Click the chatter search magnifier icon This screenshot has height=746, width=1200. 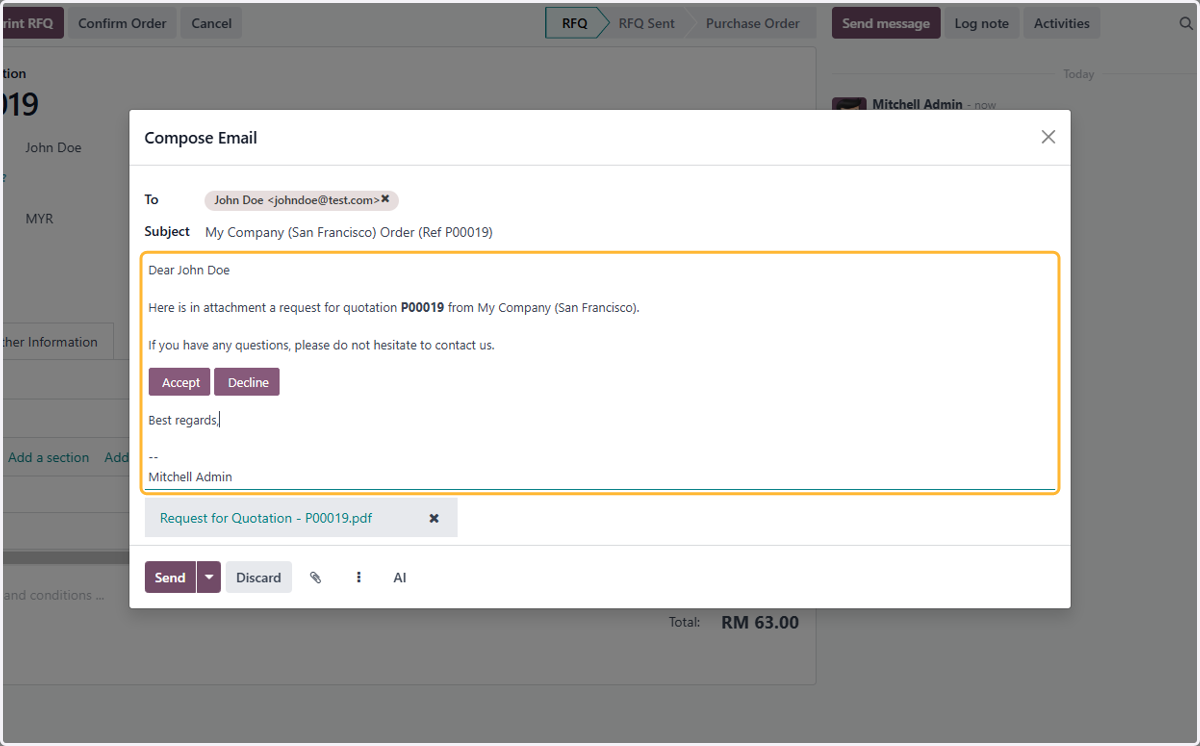1186,23
